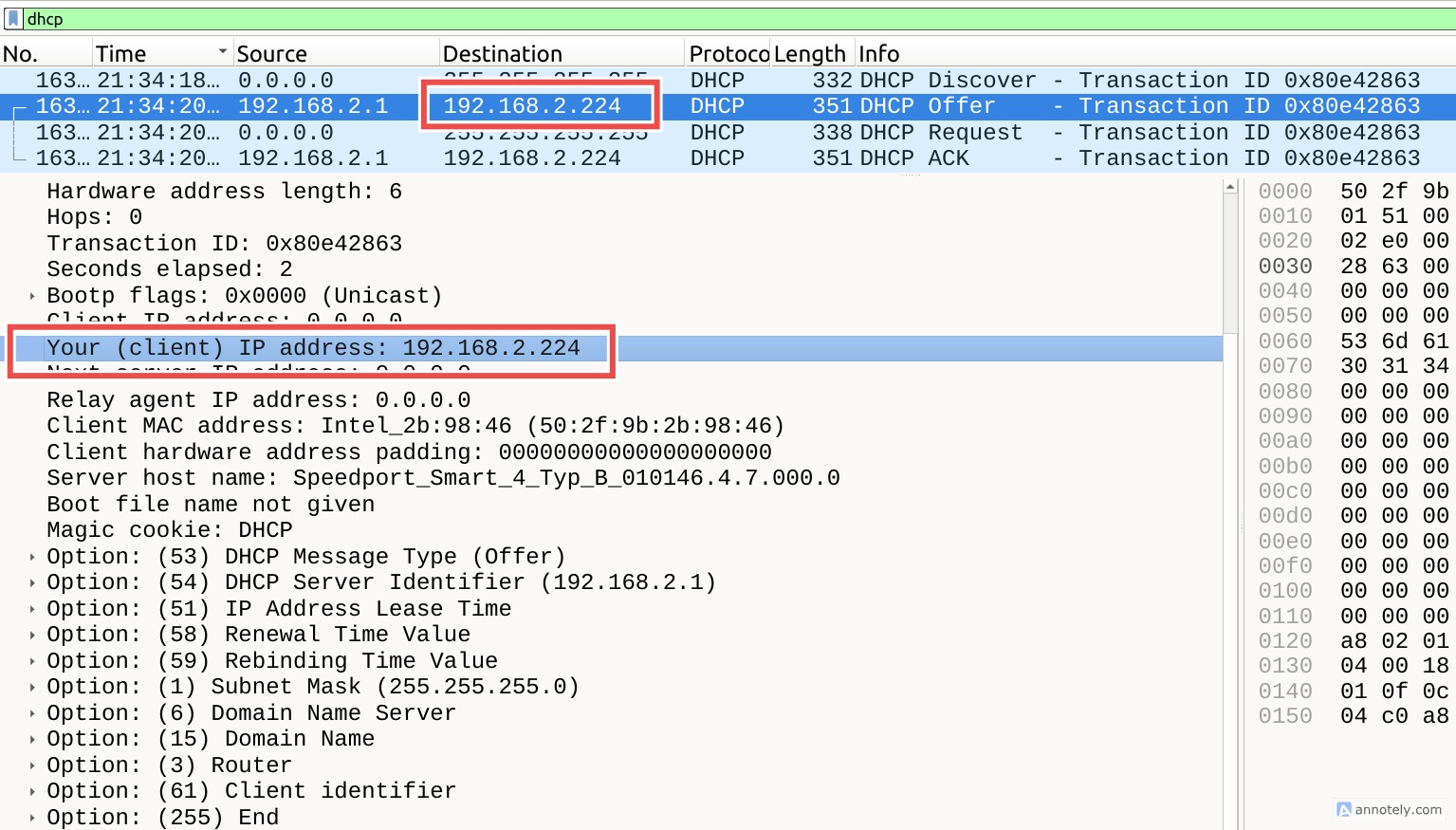1456x830 pixels.
Task: Click the display filter bookmark icon
Action: tap(13, 18)
